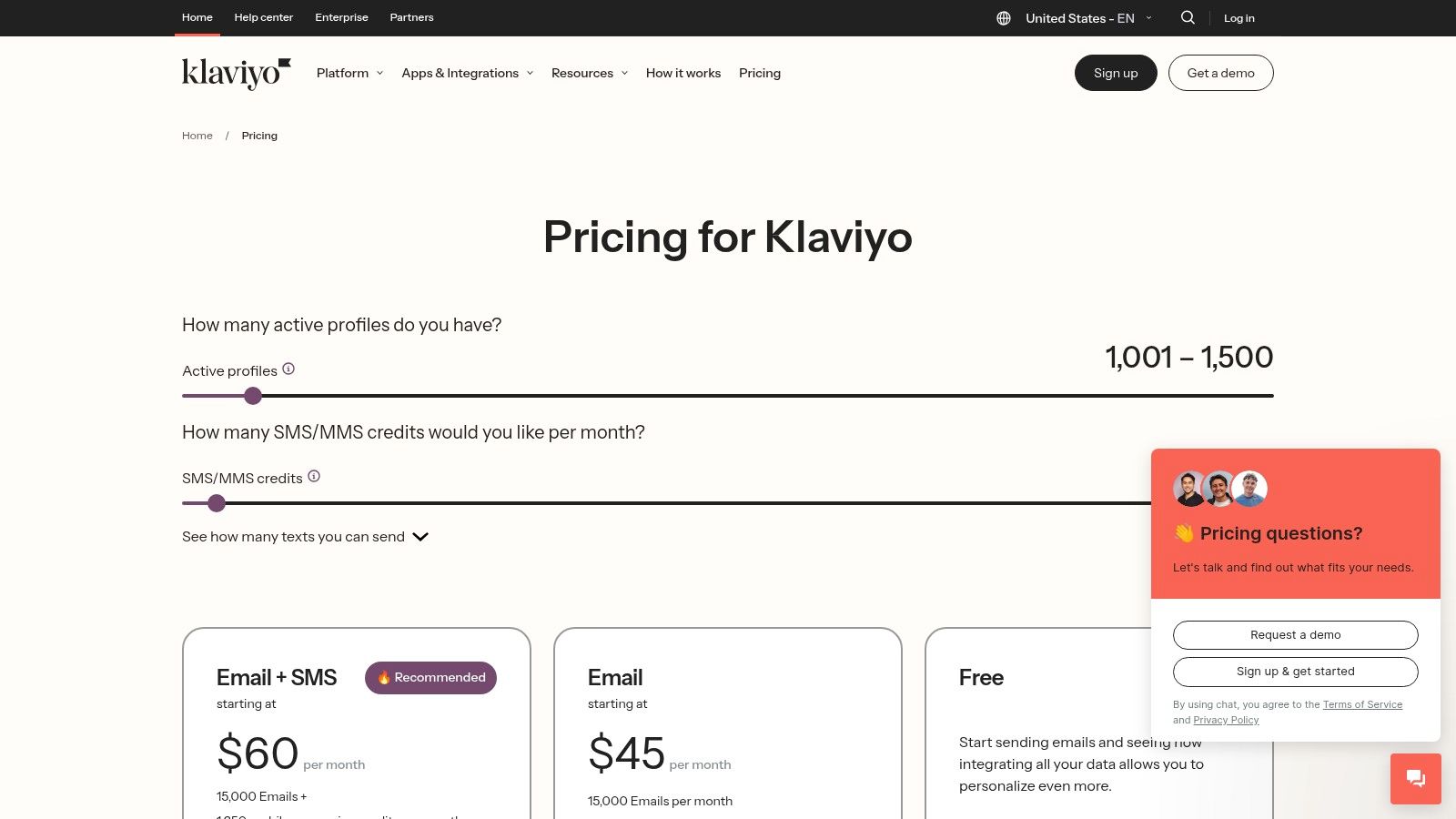Click the Sign up button
Viewport: 1456px width, 819px height.
pyautogui.click(x=1116, y=73)
